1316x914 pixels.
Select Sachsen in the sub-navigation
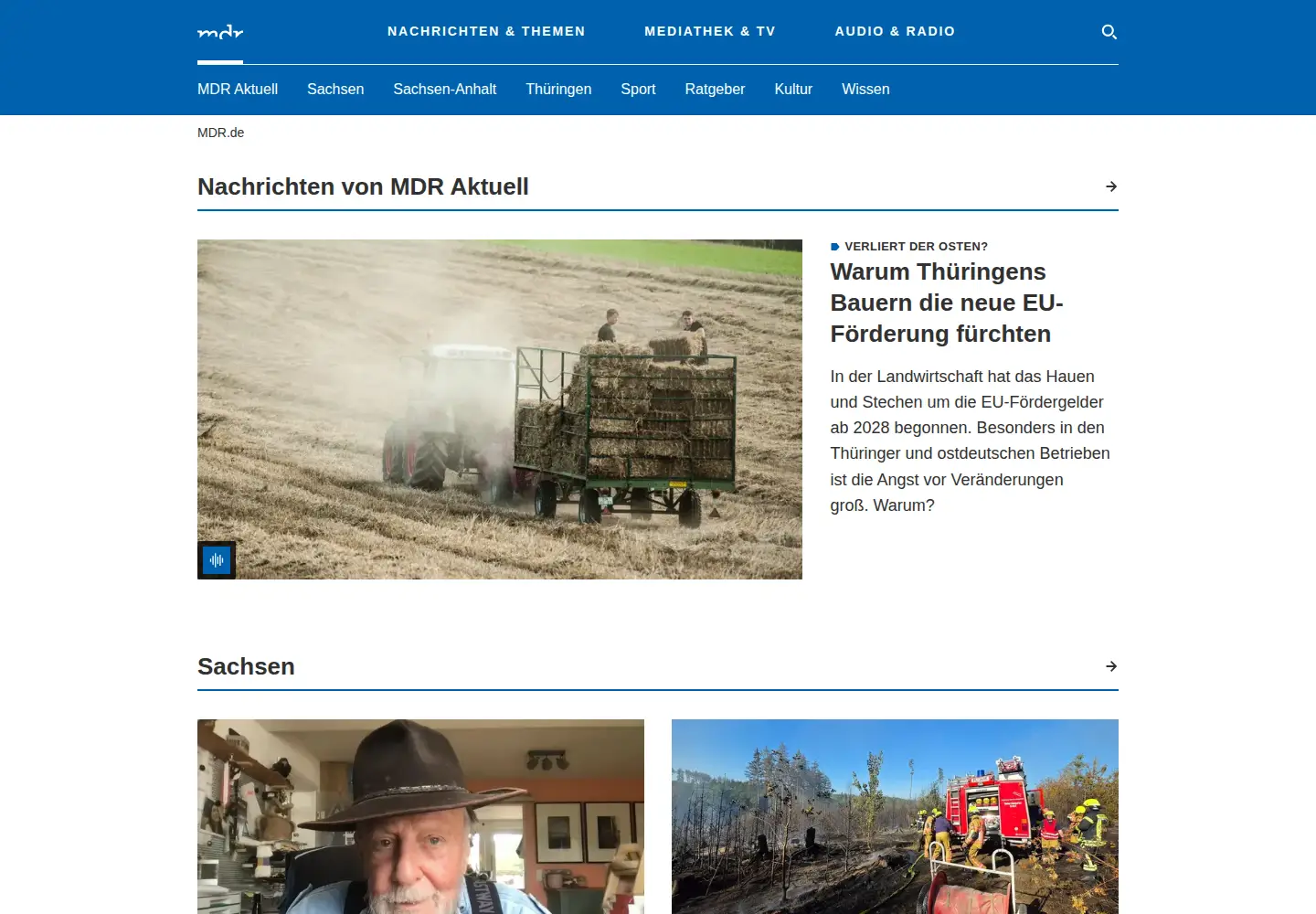[335, 89]
